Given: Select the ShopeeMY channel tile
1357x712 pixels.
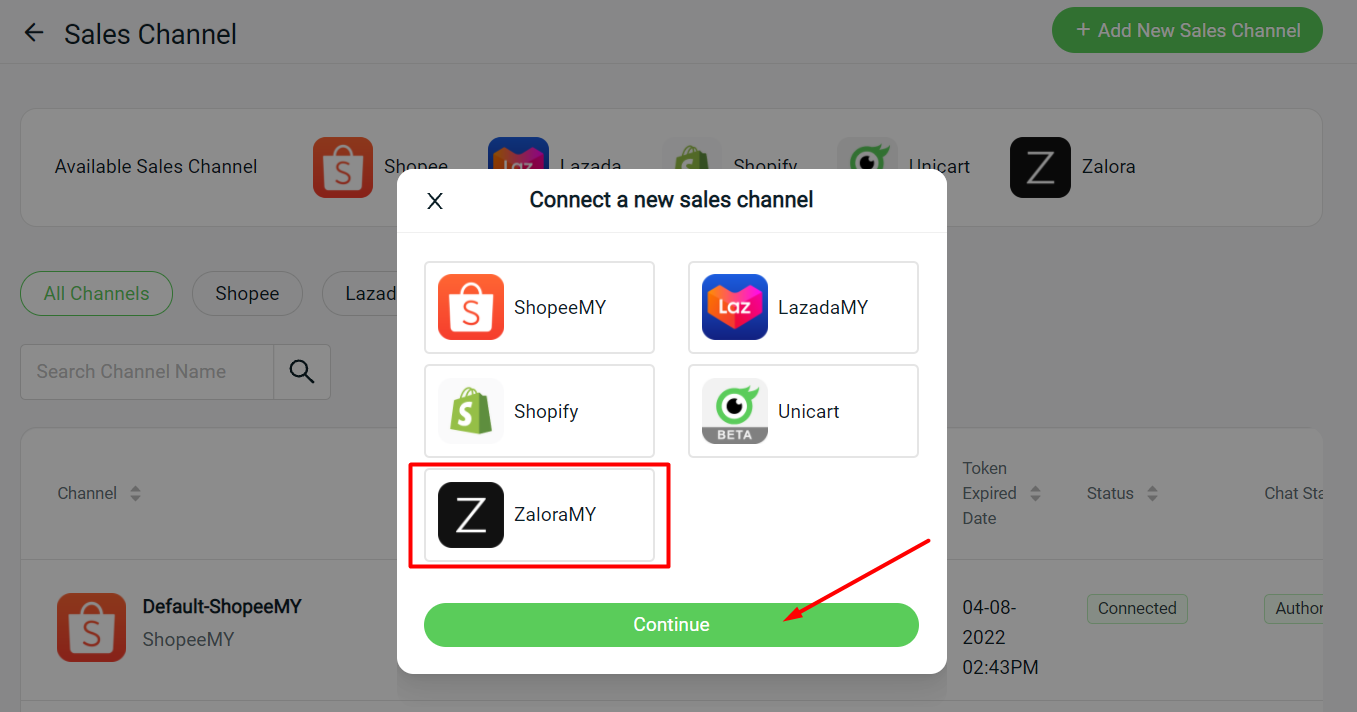Looking at the screenshot, I should click(539, 307).
